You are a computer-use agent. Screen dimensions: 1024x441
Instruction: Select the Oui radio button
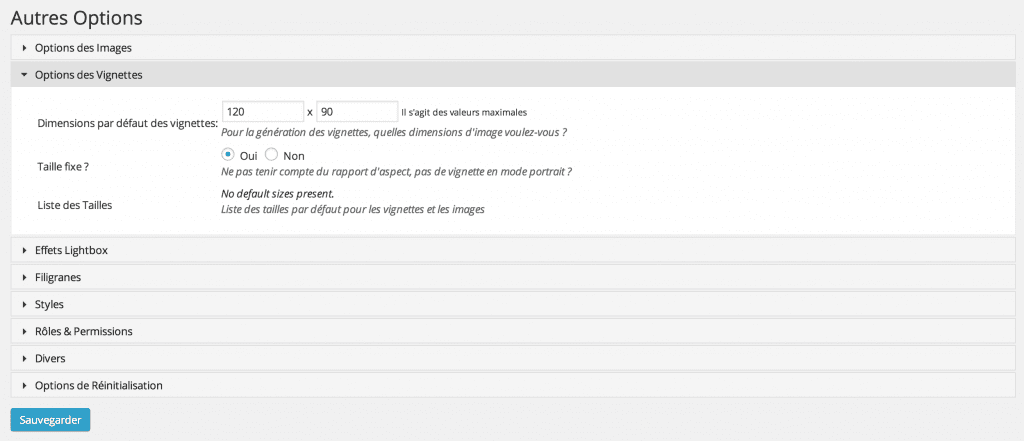(228, 155)
